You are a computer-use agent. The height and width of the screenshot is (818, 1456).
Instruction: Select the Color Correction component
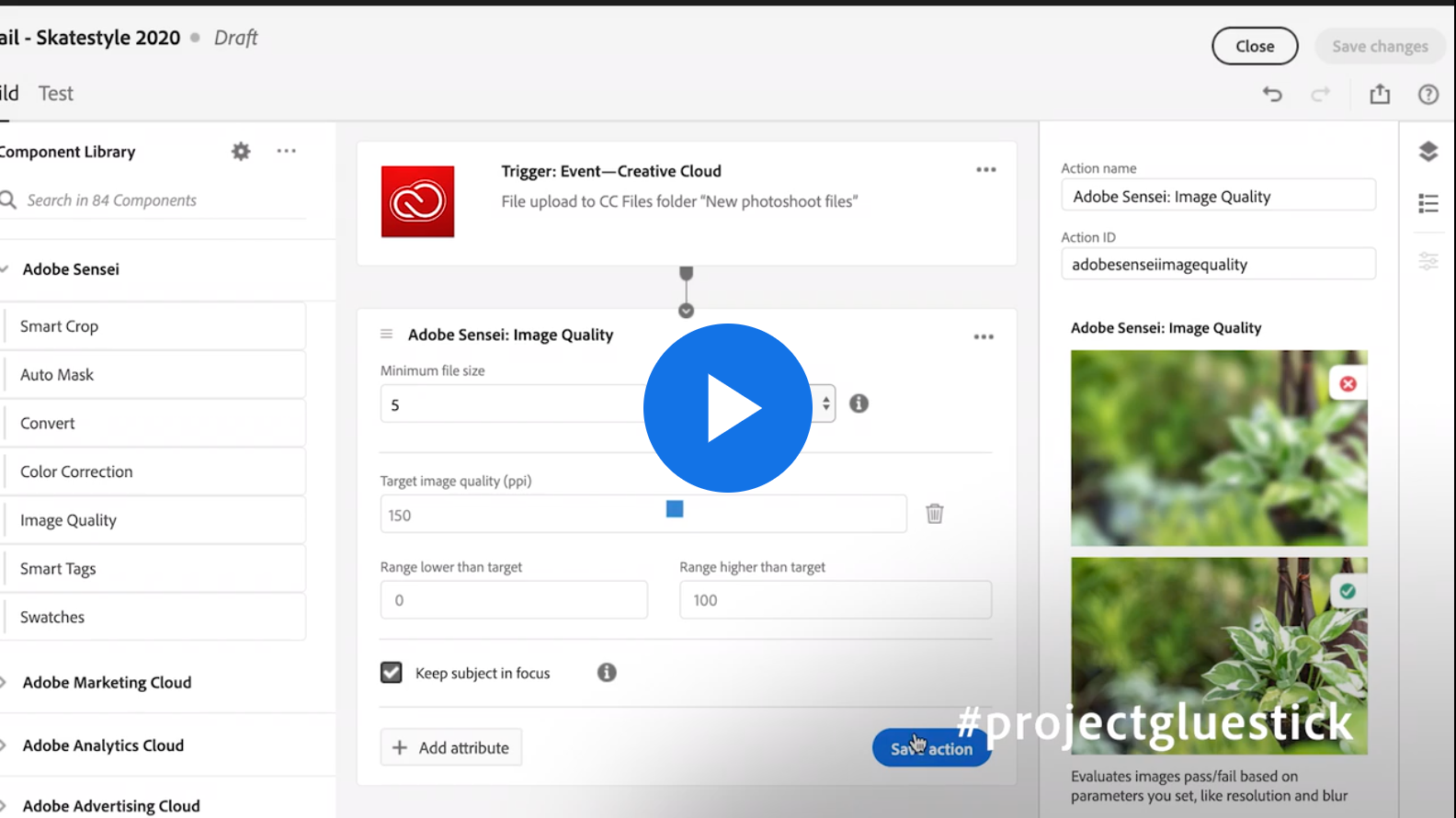[155, 471]
